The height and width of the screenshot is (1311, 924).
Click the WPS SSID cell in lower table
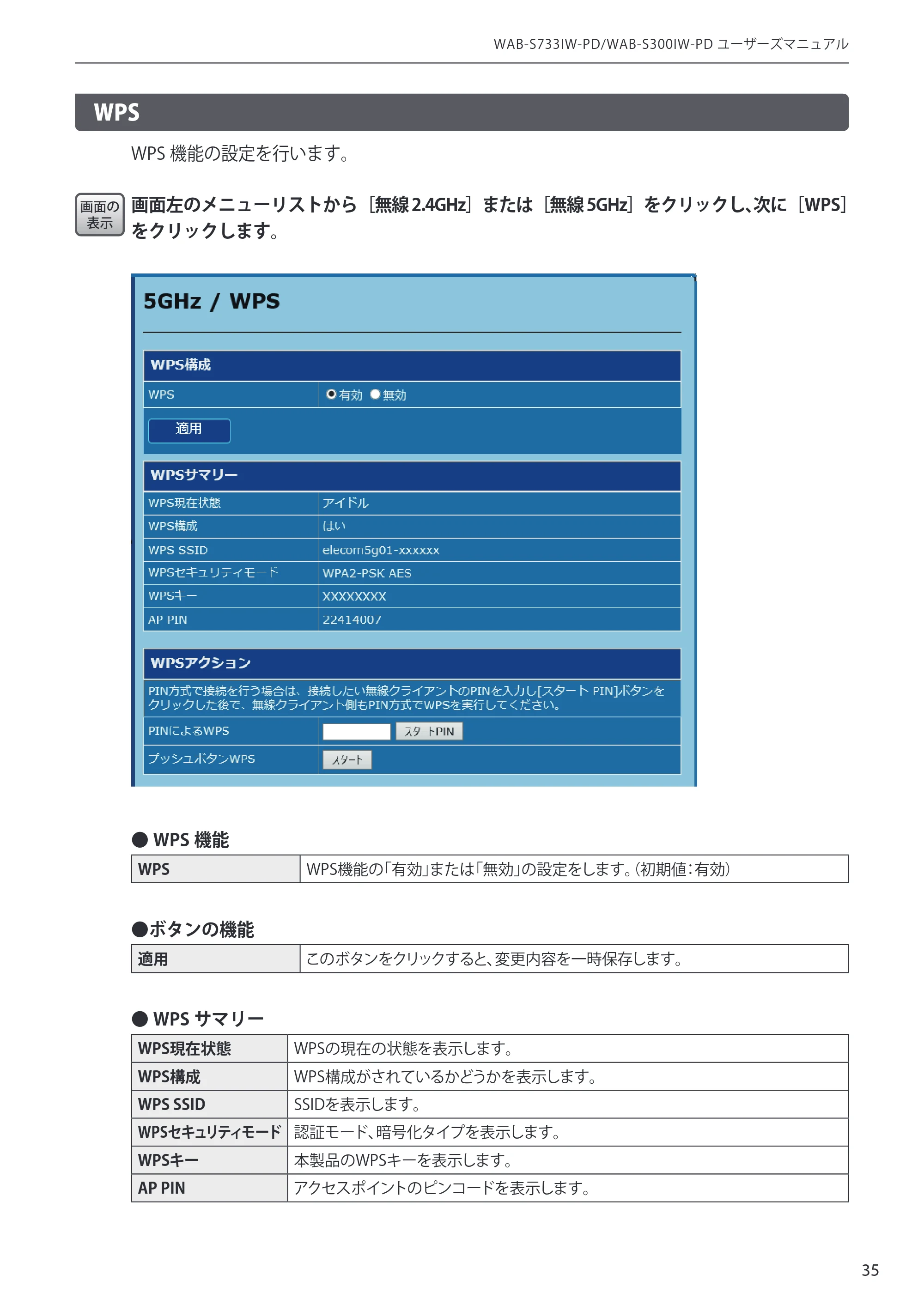click(210, 1105)
